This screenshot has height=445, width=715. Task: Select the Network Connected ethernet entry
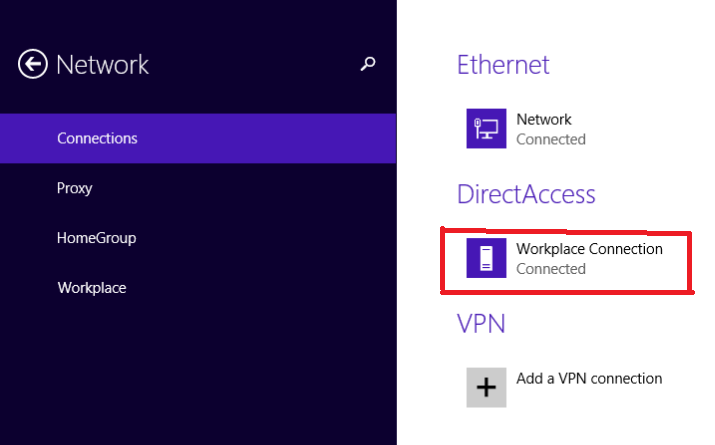pyautogui.click(x=526, y=129)
